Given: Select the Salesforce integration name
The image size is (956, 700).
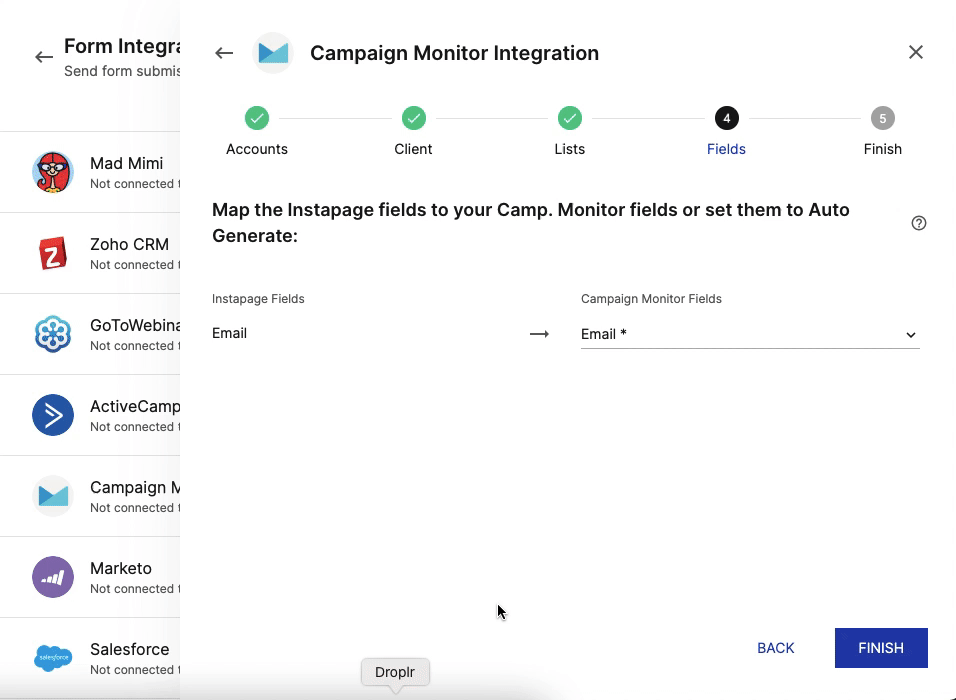Looking at the screenshot, I should click(130, 649).
